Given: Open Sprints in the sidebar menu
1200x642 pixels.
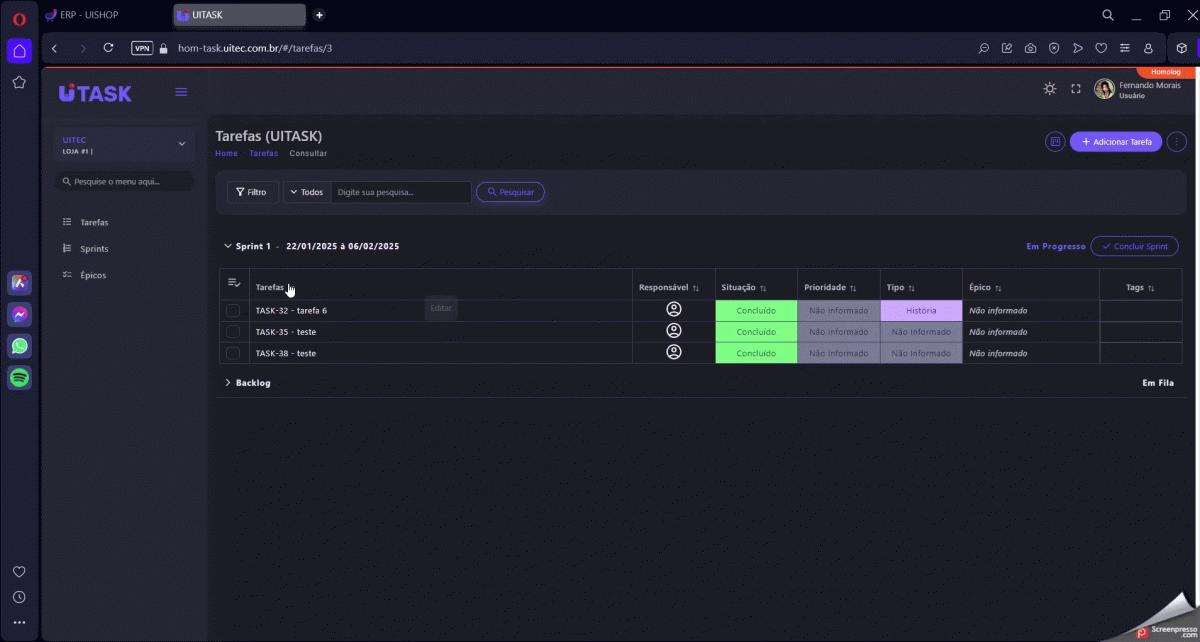Looking at the screenshot, I should (x=94, y=249).
